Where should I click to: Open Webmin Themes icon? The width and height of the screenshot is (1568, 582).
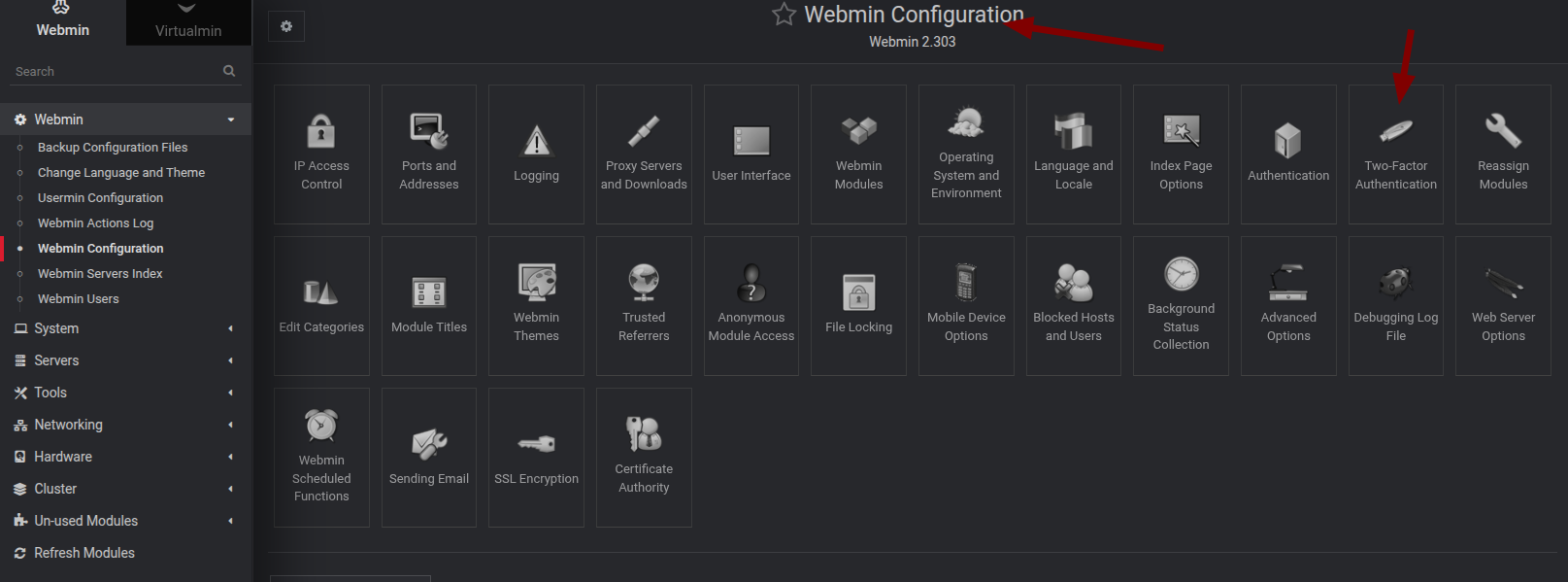(536, 306)
